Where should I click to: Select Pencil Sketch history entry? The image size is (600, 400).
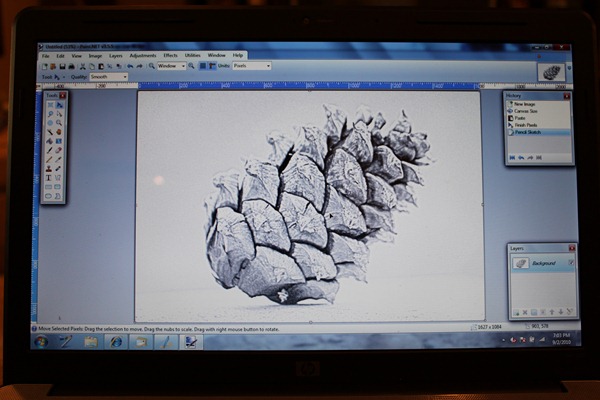click(x=538, y=132)
